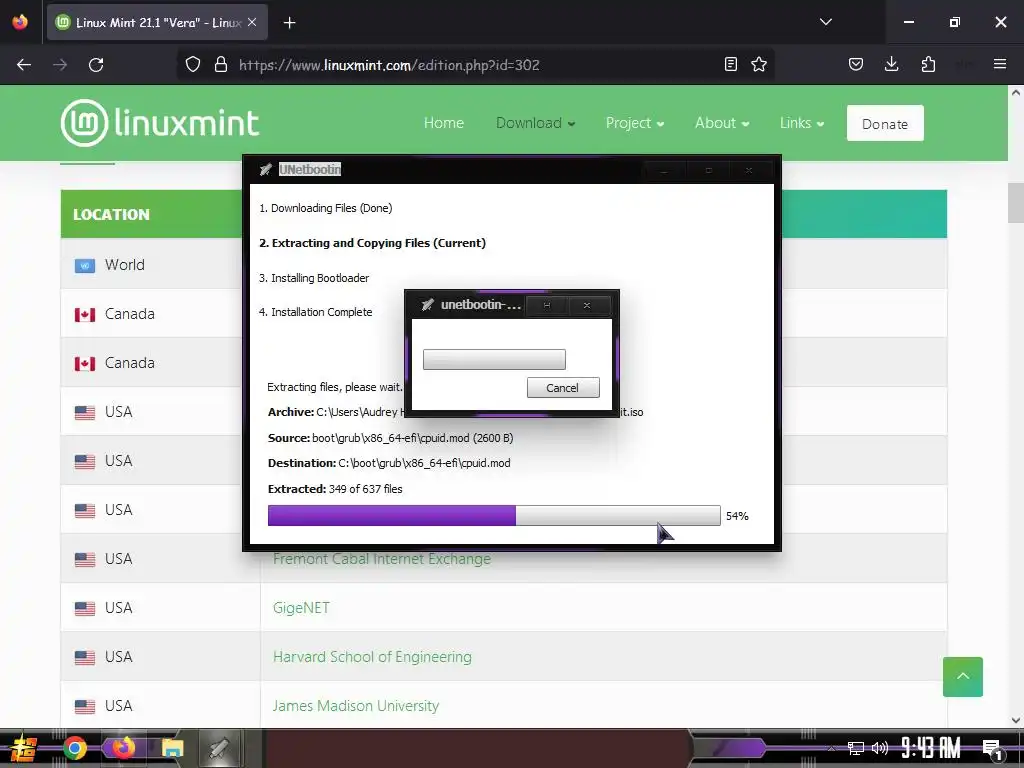Click the site padlock security icon
Image resolution: width=1024 pixels, height=768 pixels.
(x=221, y=65)
